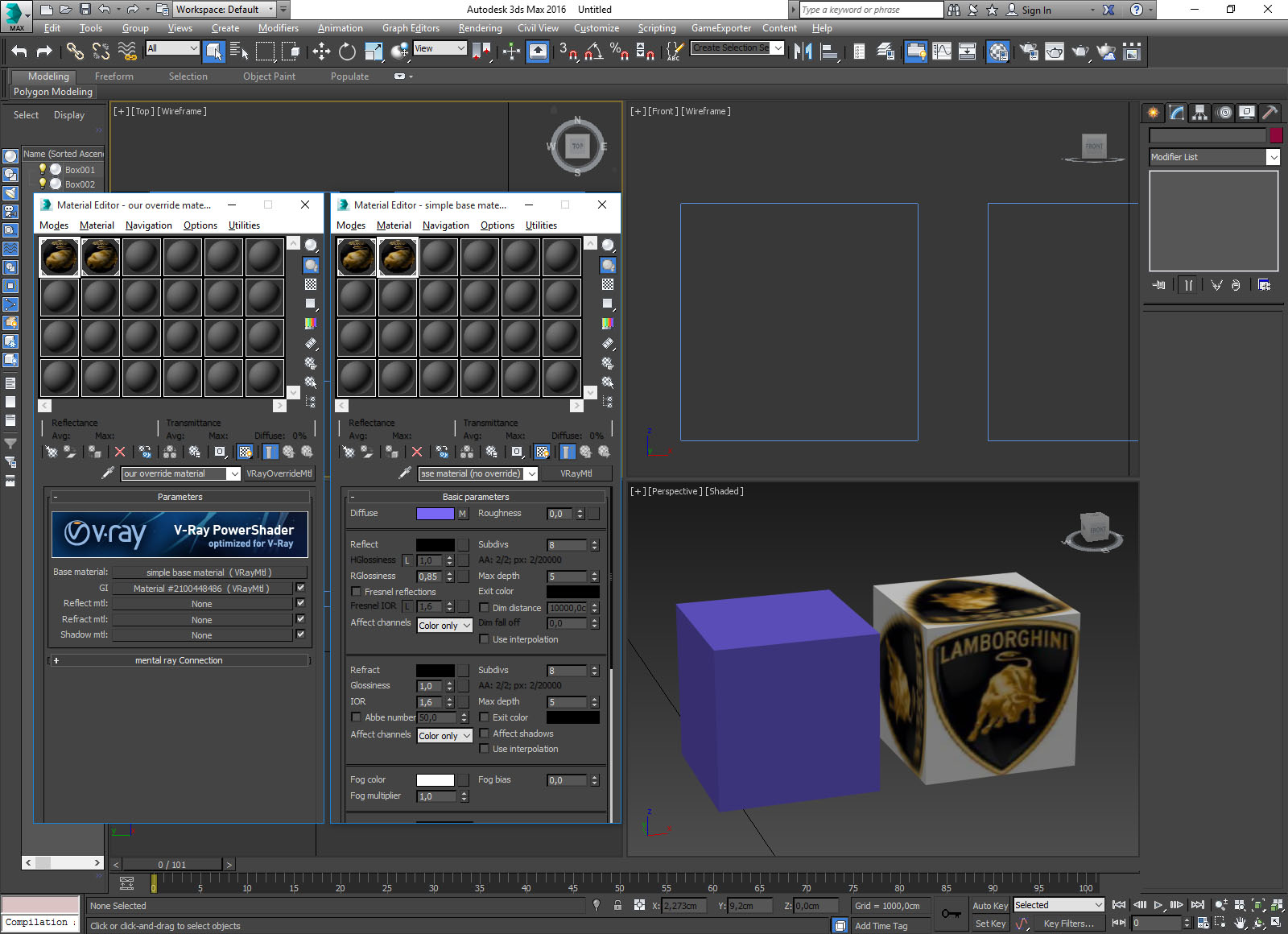
Task: Open the base material name dropdown
Action: pyautogui.click(x=531, y=473)
